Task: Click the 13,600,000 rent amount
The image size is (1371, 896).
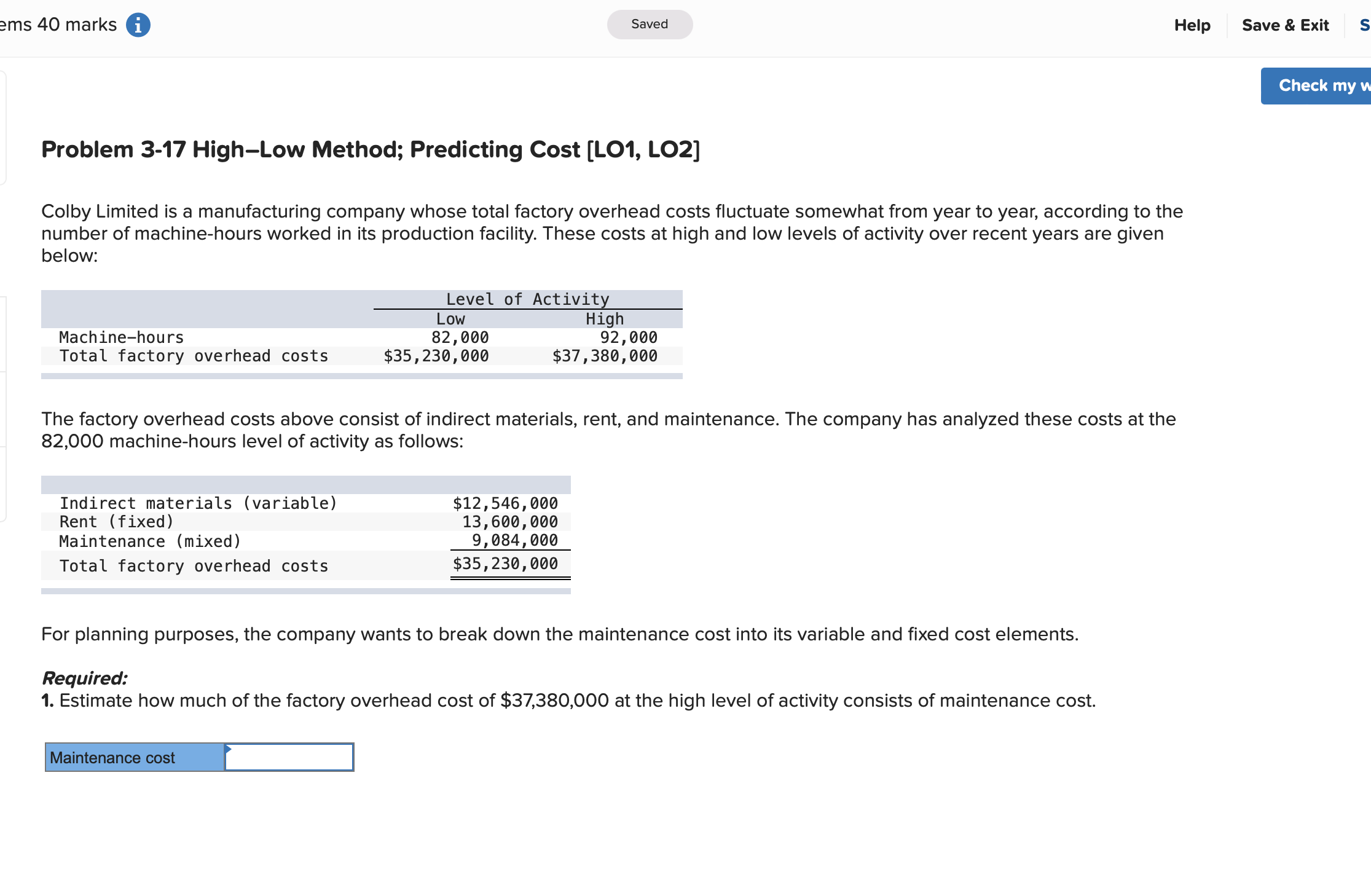Action: pos(509,522)
